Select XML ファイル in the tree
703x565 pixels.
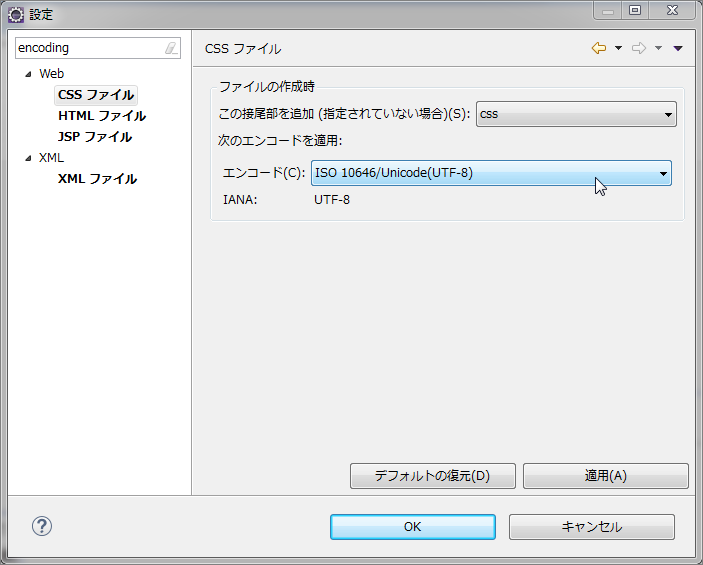pyautogui.click(x=97, y=179)
